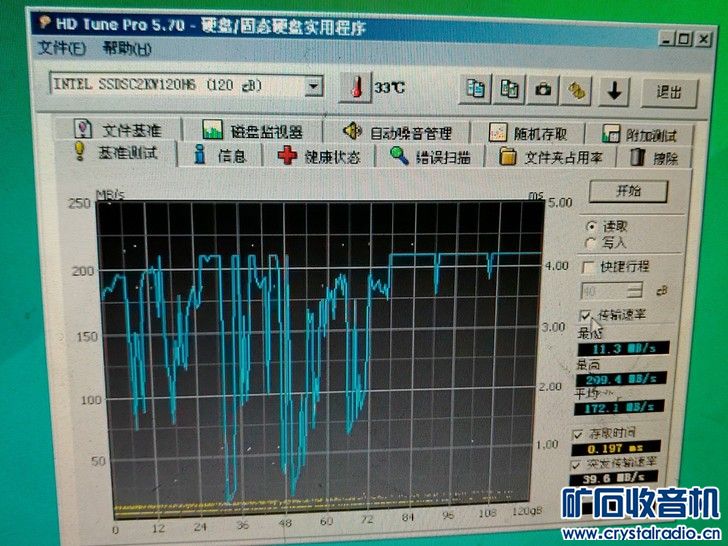The height and width of the screenshot is (546, 728).
Task: Switch to the 自动噪音管理 tab
Action: [397, 133]
